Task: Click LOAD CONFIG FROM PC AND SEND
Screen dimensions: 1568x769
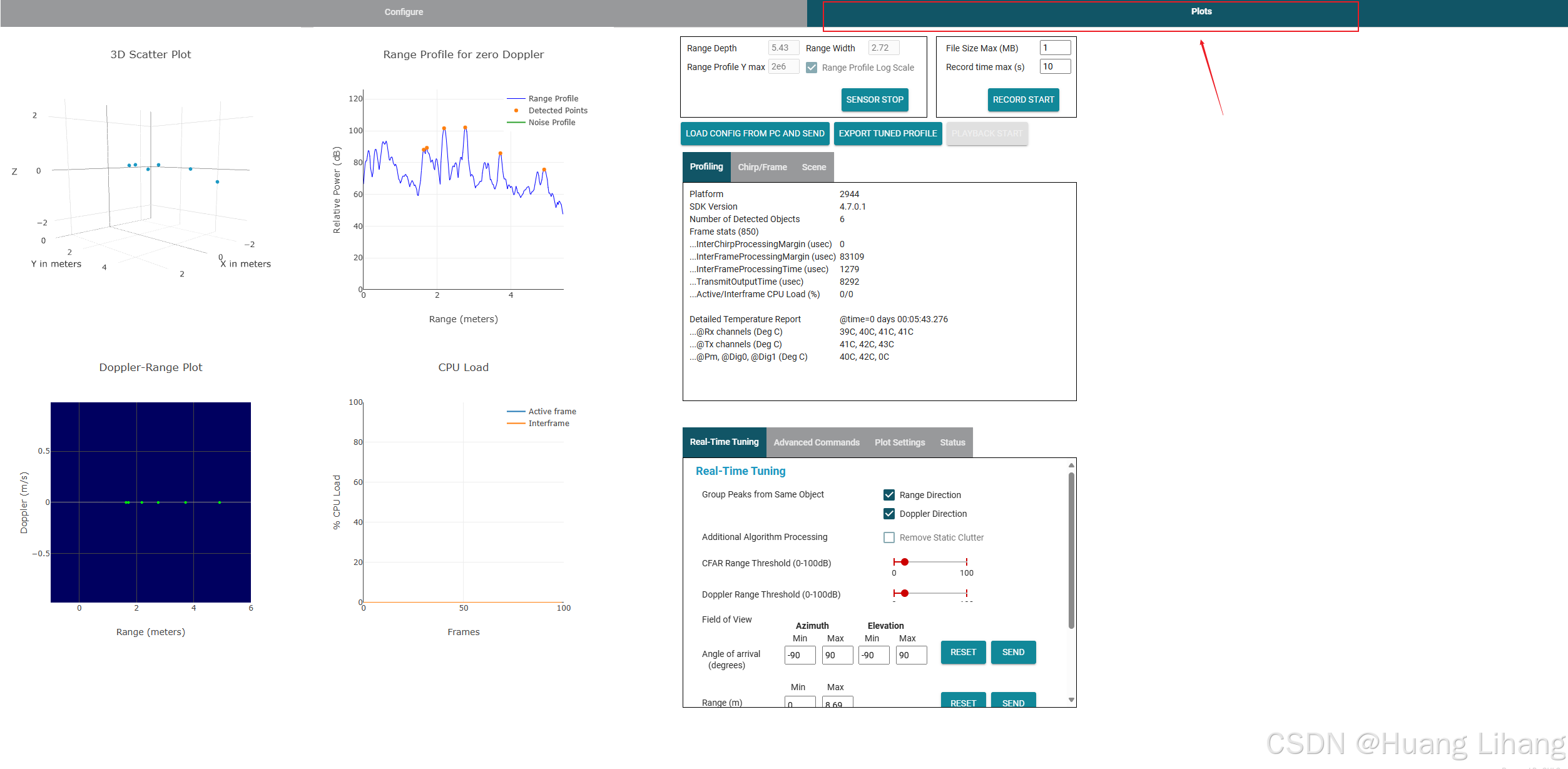Action: click(755, 133)
